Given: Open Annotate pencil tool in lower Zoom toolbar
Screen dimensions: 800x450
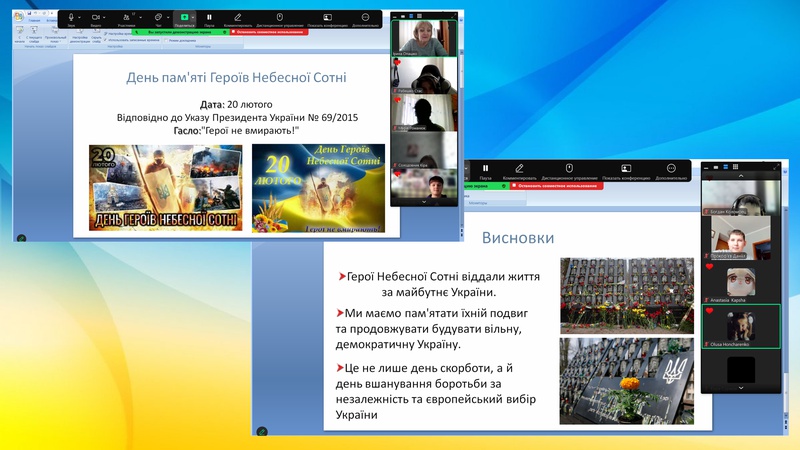Looking at the screenshot, I should click(x=519, y=171).
